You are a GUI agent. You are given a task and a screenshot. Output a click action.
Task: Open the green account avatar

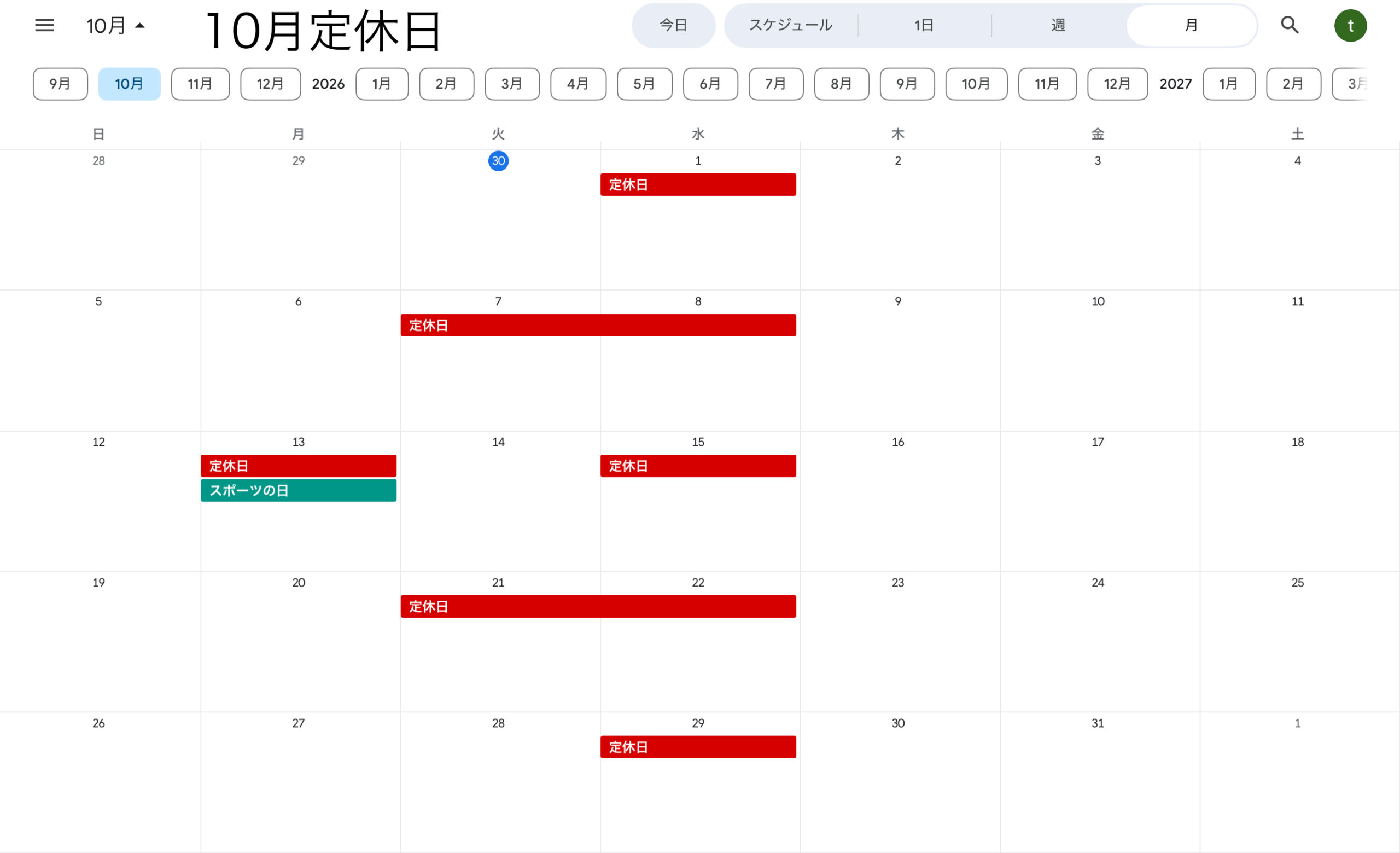pyautogui.click(x=1350, y=26)
